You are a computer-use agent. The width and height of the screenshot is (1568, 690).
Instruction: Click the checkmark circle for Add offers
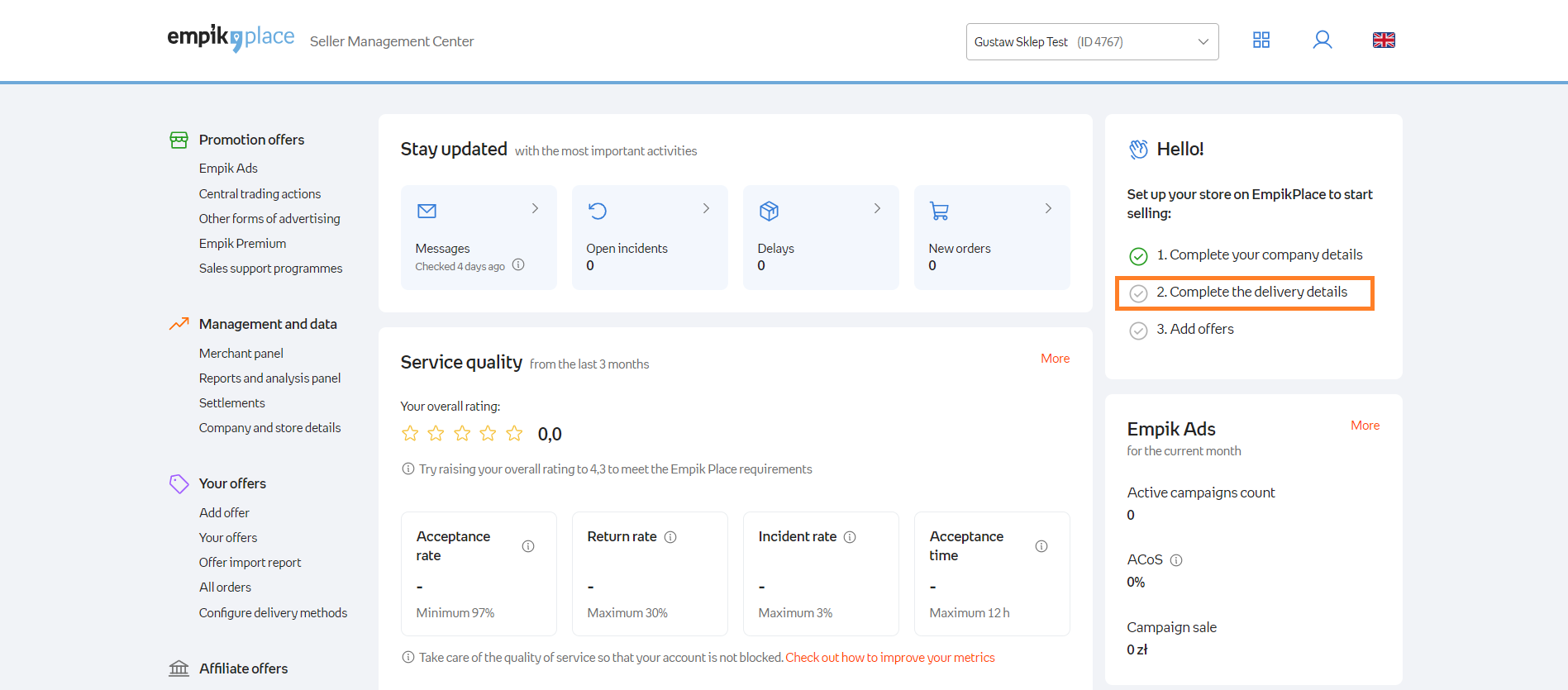pos(1138,331)
